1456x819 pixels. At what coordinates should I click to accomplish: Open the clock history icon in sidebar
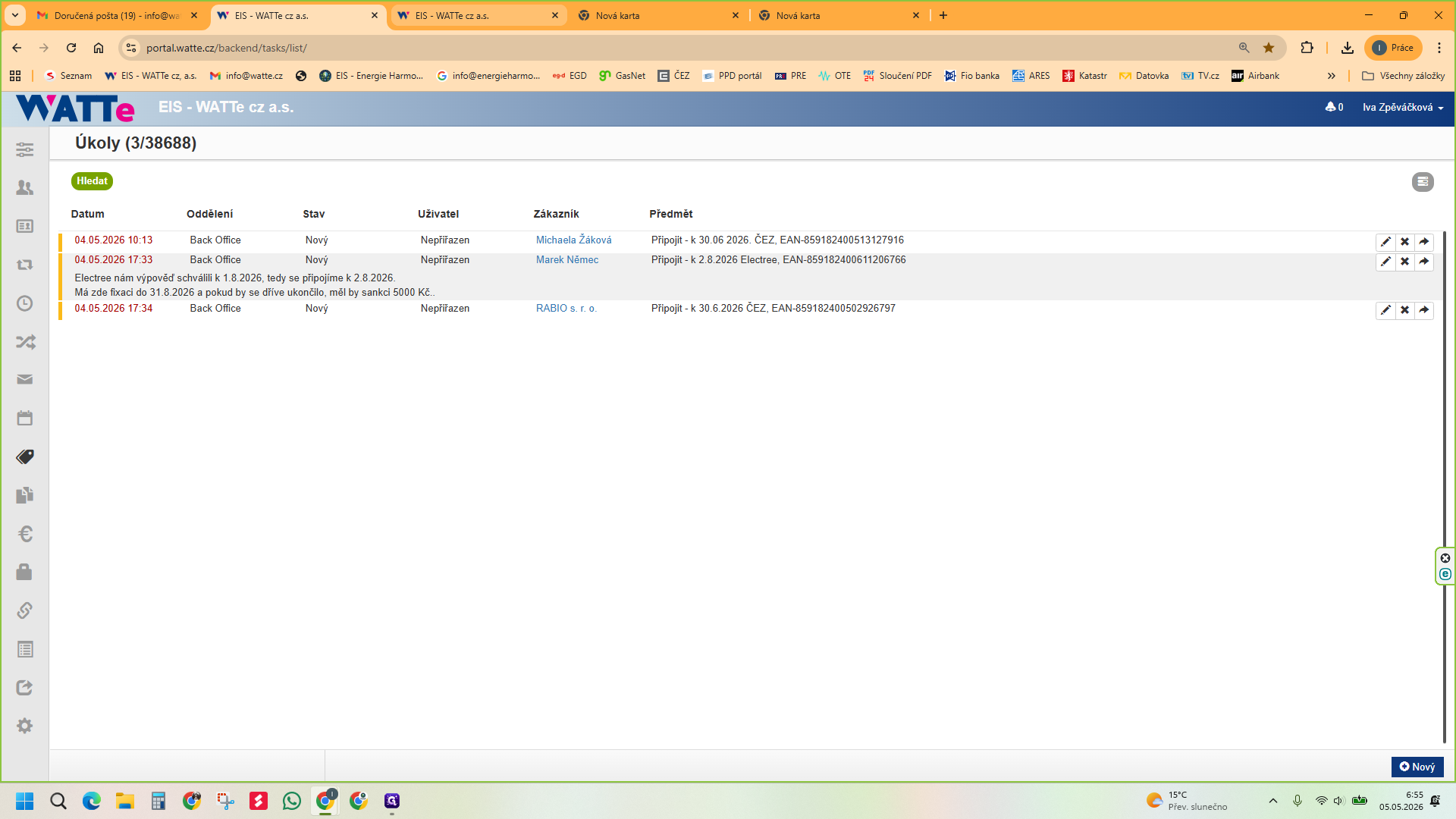click(25, 303)
